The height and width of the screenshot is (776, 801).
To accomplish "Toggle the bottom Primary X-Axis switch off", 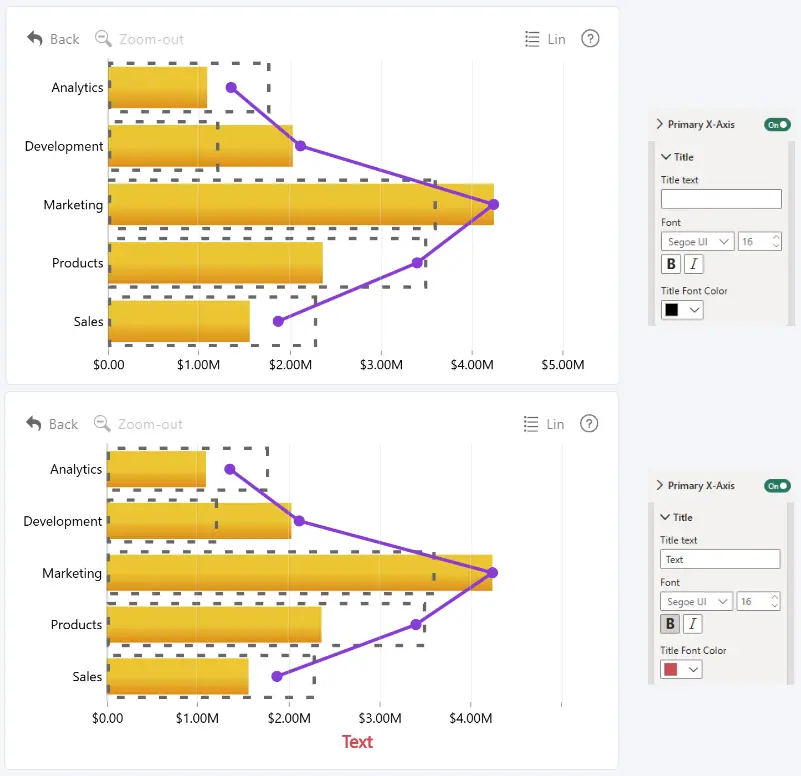I will 777,485.
